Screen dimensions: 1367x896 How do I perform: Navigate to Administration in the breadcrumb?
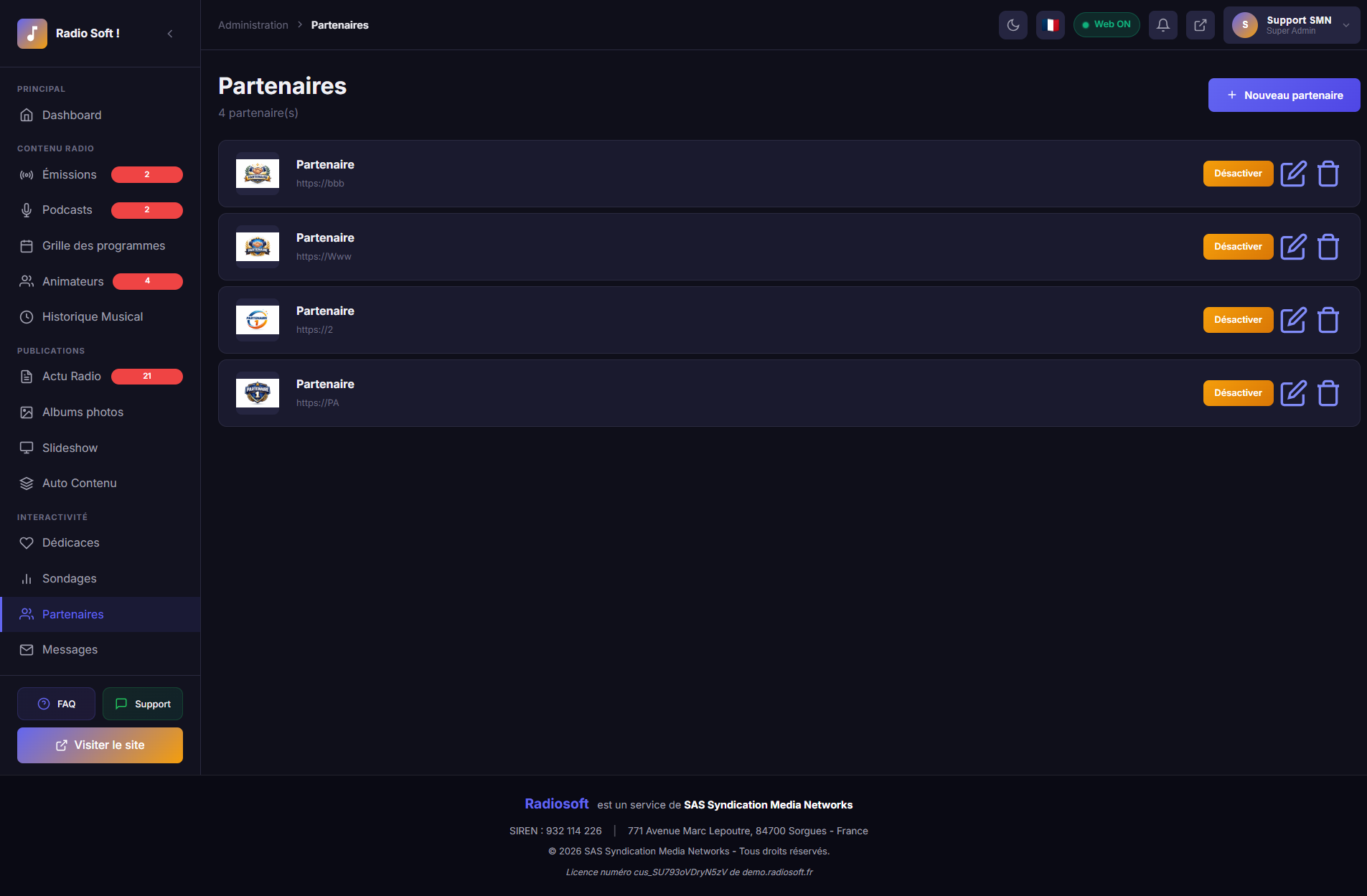point(253,25)
